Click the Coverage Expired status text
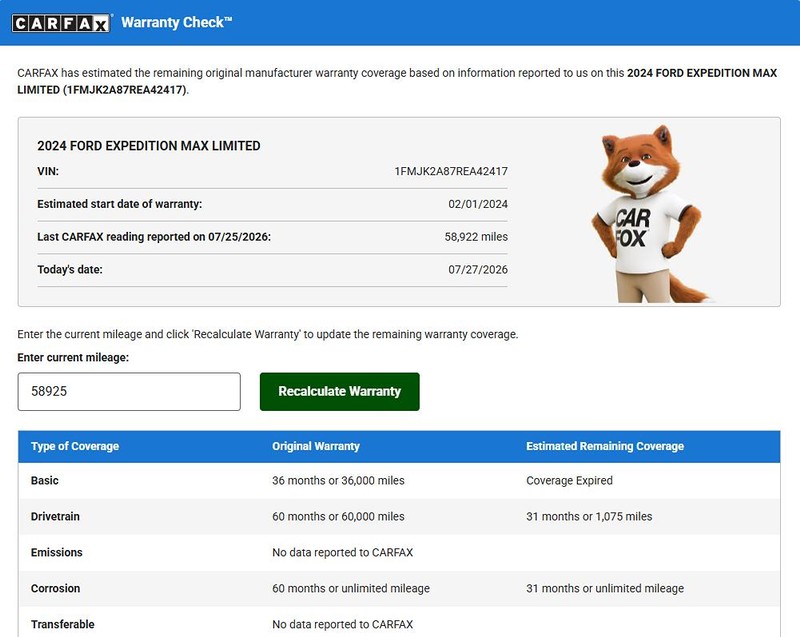Image resolution: width=800 pixels, height=637 pixels. pyautogui.click(x=569, y=480)
